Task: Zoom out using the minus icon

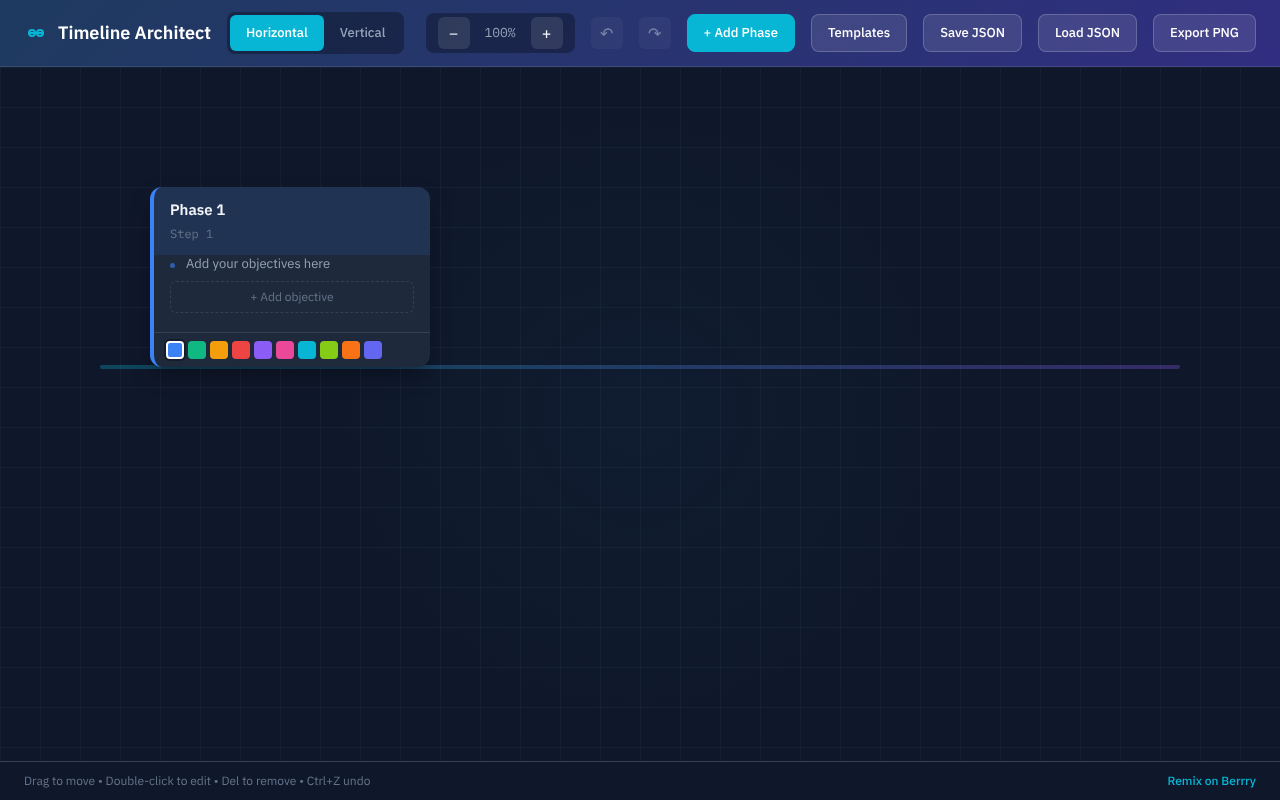Action: pos(453,32)
